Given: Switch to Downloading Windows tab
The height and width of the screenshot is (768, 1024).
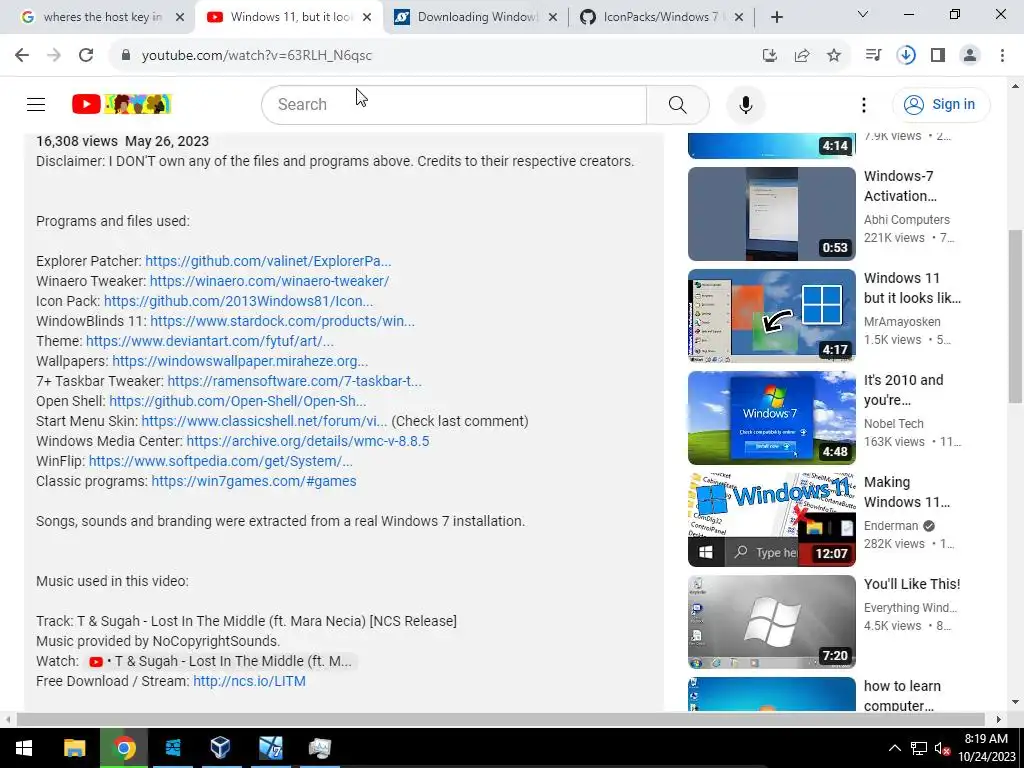Looking at the screenshot, I should (x=477, y=17).
